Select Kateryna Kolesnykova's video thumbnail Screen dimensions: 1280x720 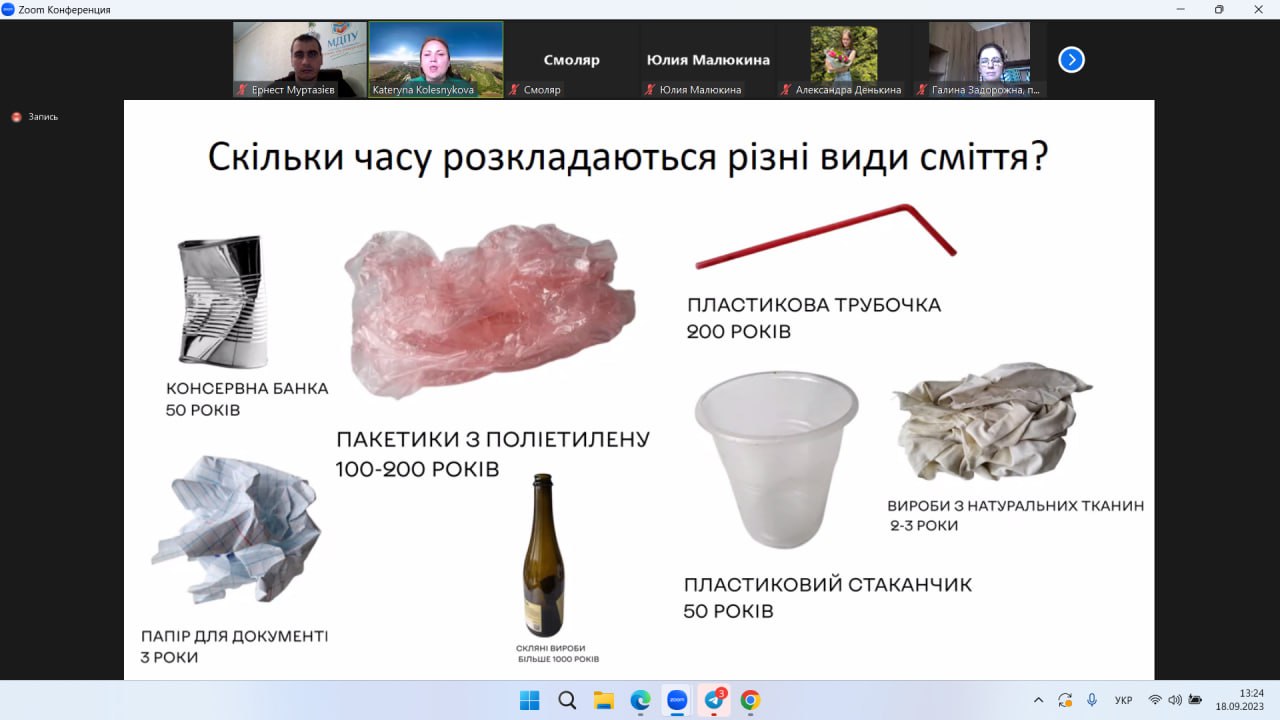(x=436, y=59)
